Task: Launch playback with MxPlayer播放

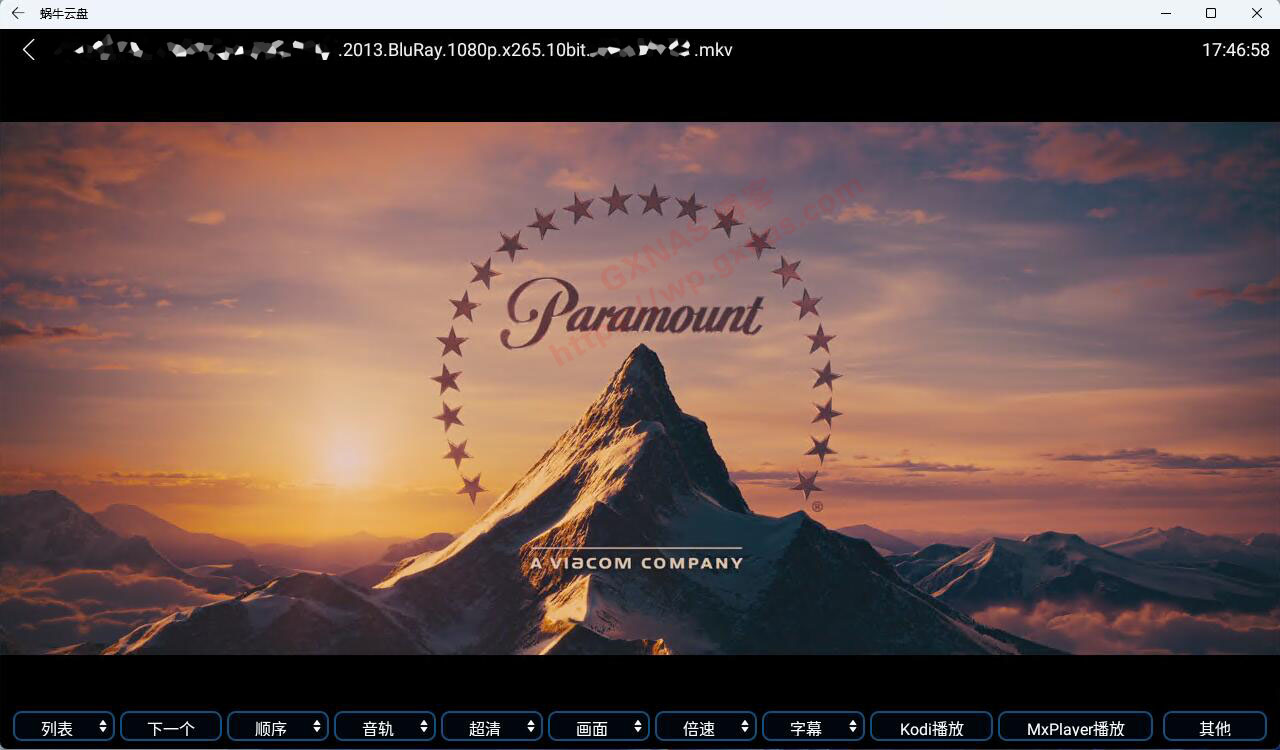Action: tap(1075, 728)
